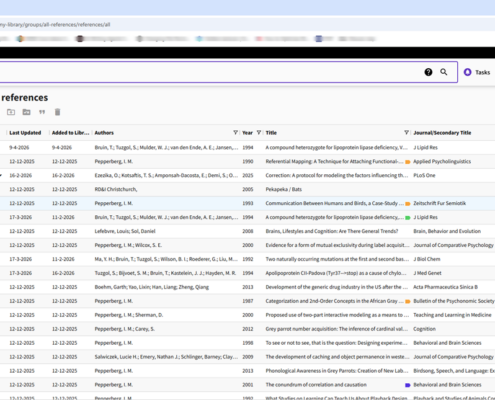Screen dimensions: 495x400
Task: Select Two naturally occurring mutations title
Action: click(x=337, y=259)
